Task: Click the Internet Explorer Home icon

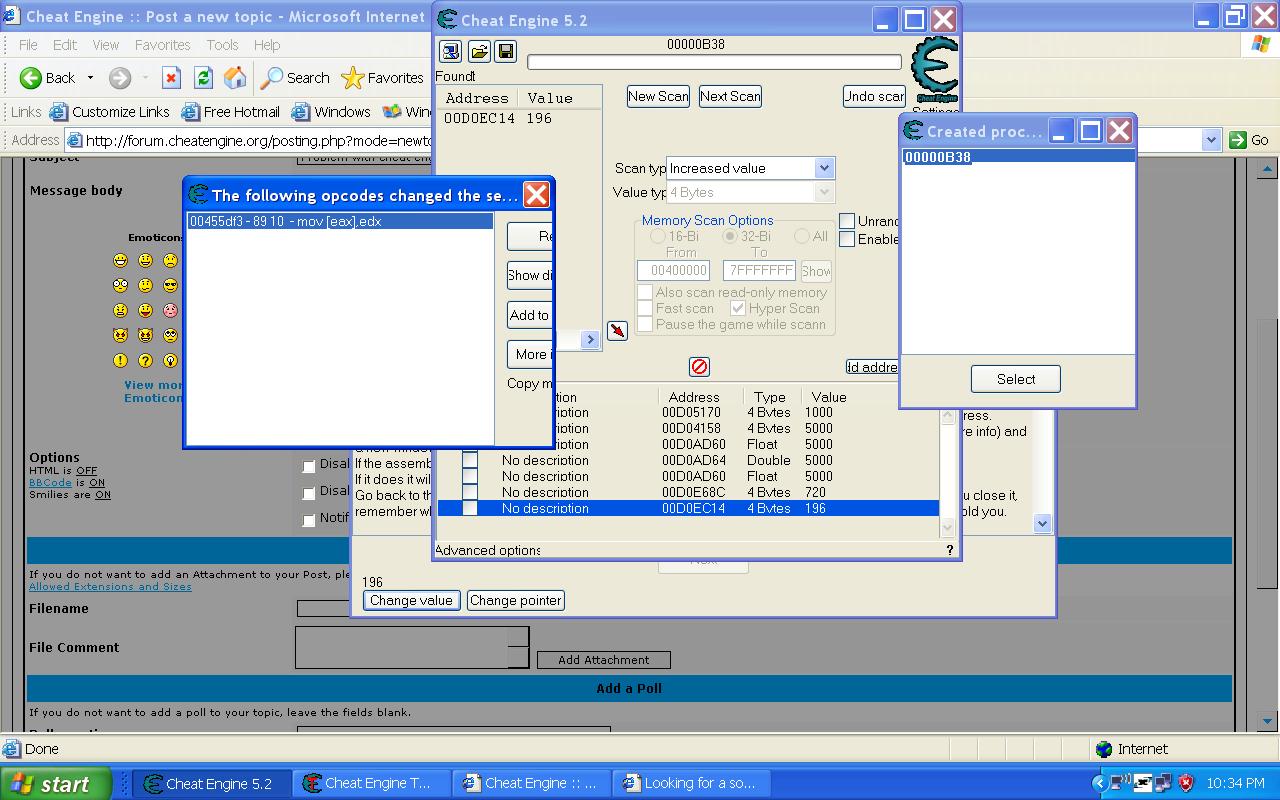Action: 235,78
